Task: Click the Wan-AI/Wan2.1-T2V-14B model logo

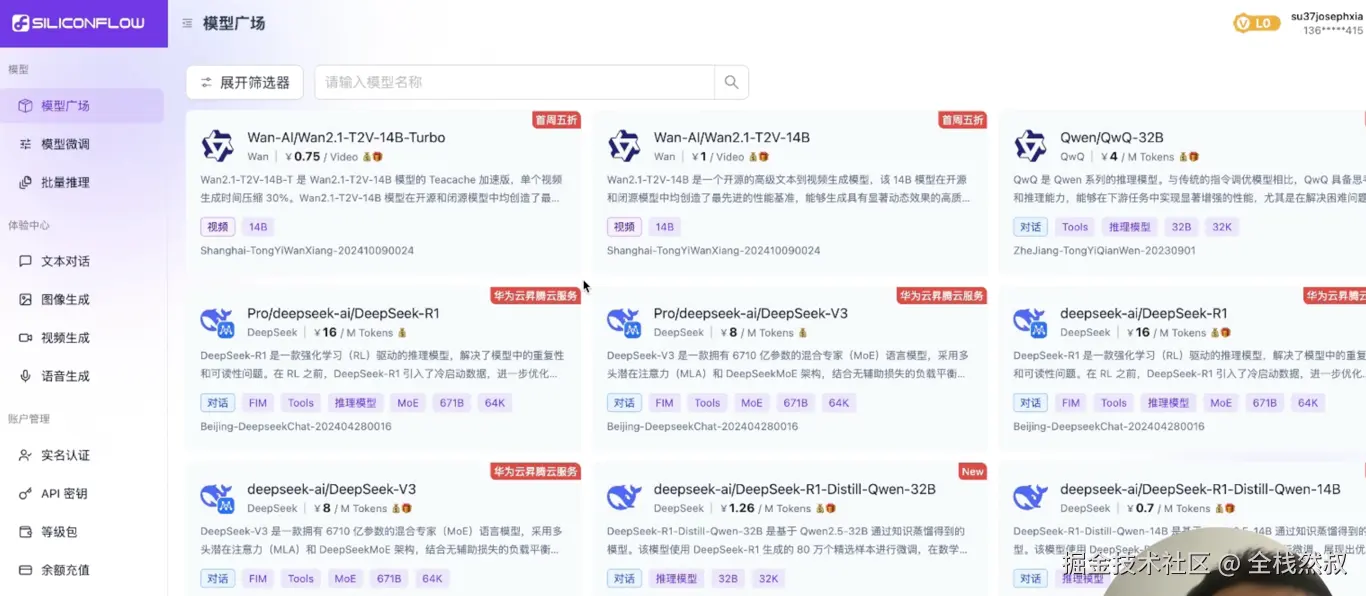Action: (x=624, y=146)
